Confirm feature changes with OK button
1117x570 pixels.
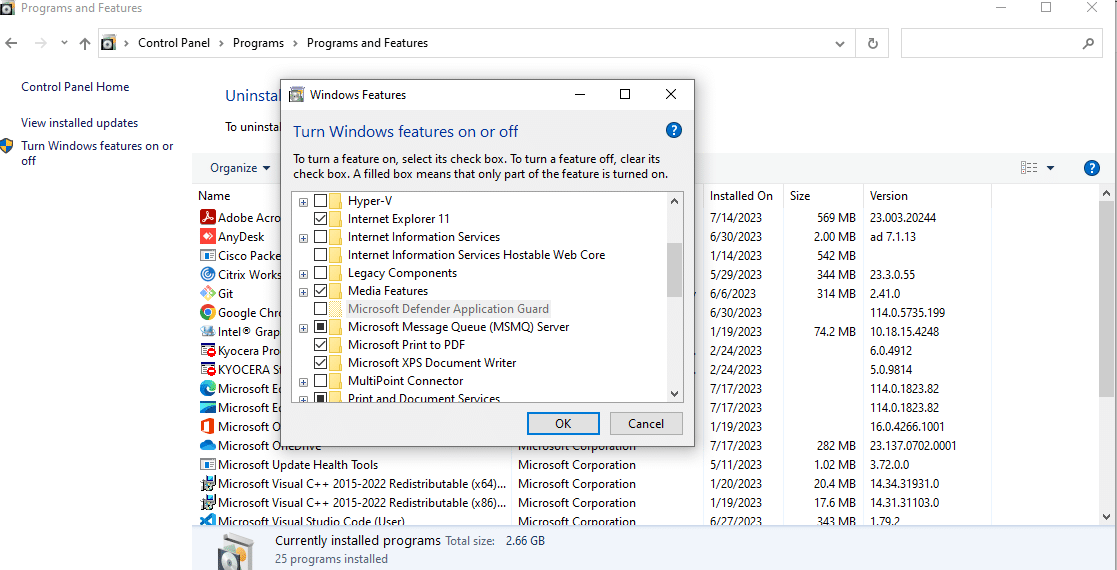[x=563, y=423]
